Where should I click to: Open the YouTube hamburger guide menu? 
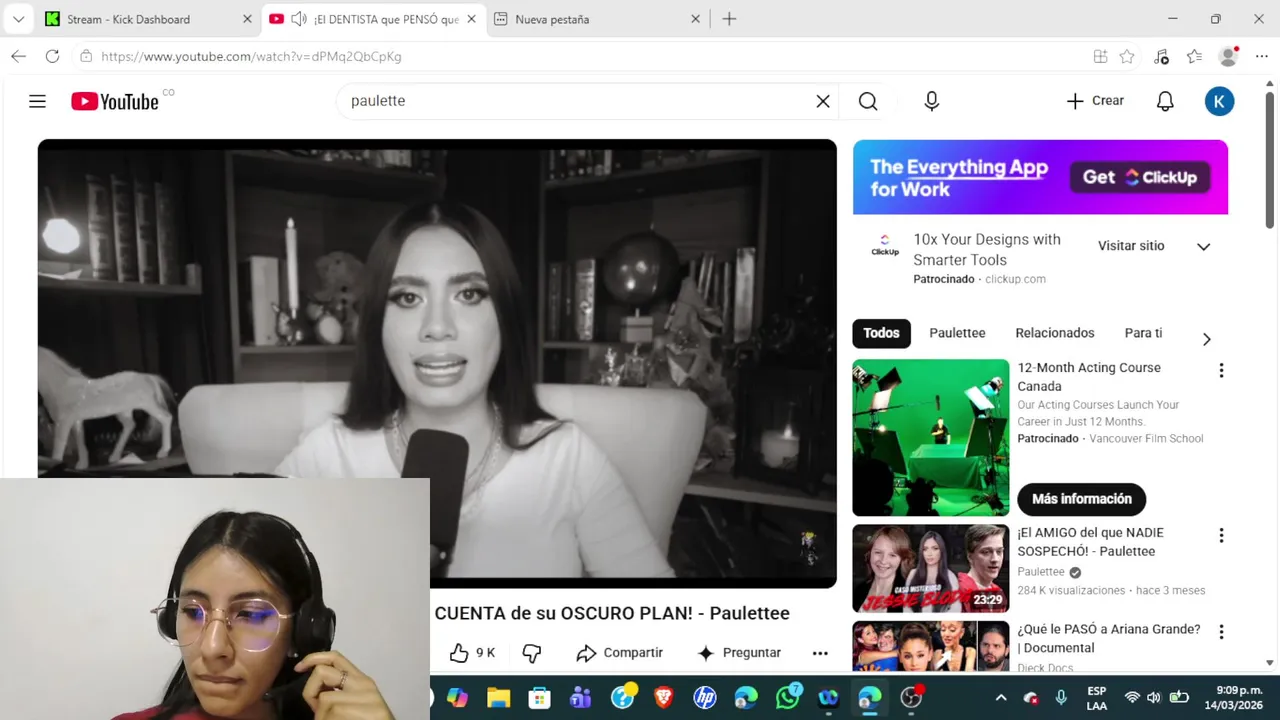pos(37,101)
